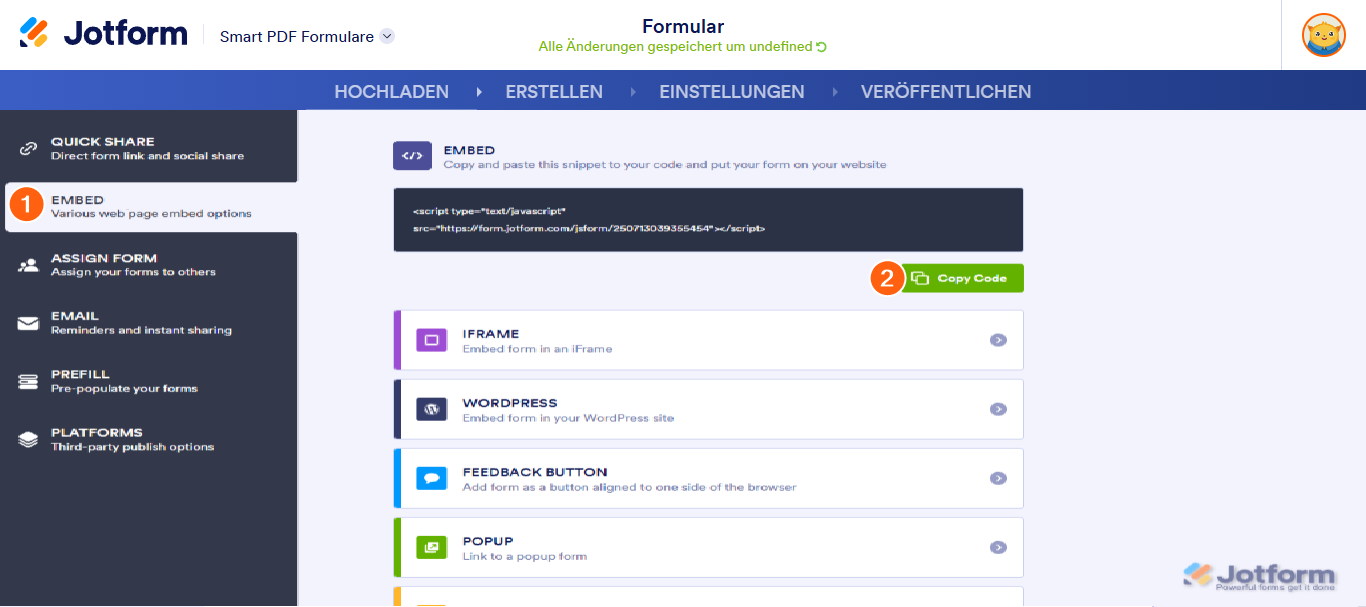Open Email reminders sidebar option
Viewport: 1366px width, 607px height.
coord(149,323)
